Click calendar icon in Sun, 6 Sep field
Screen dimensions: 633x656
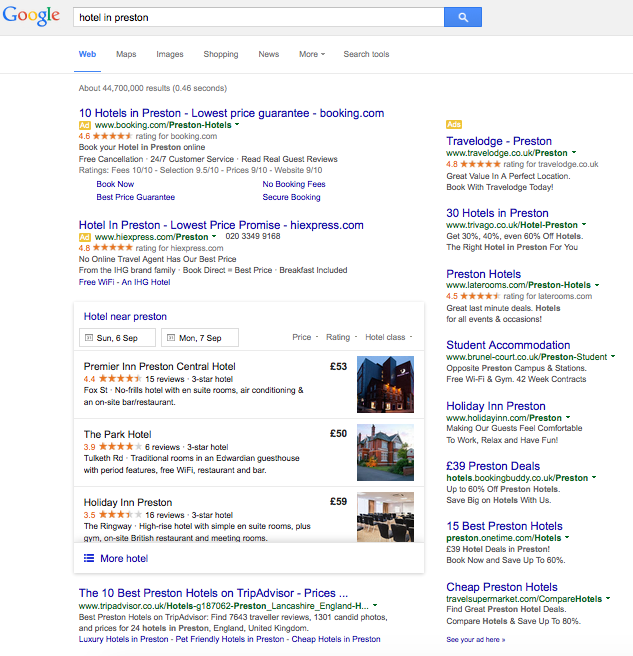tap(89, 338)
